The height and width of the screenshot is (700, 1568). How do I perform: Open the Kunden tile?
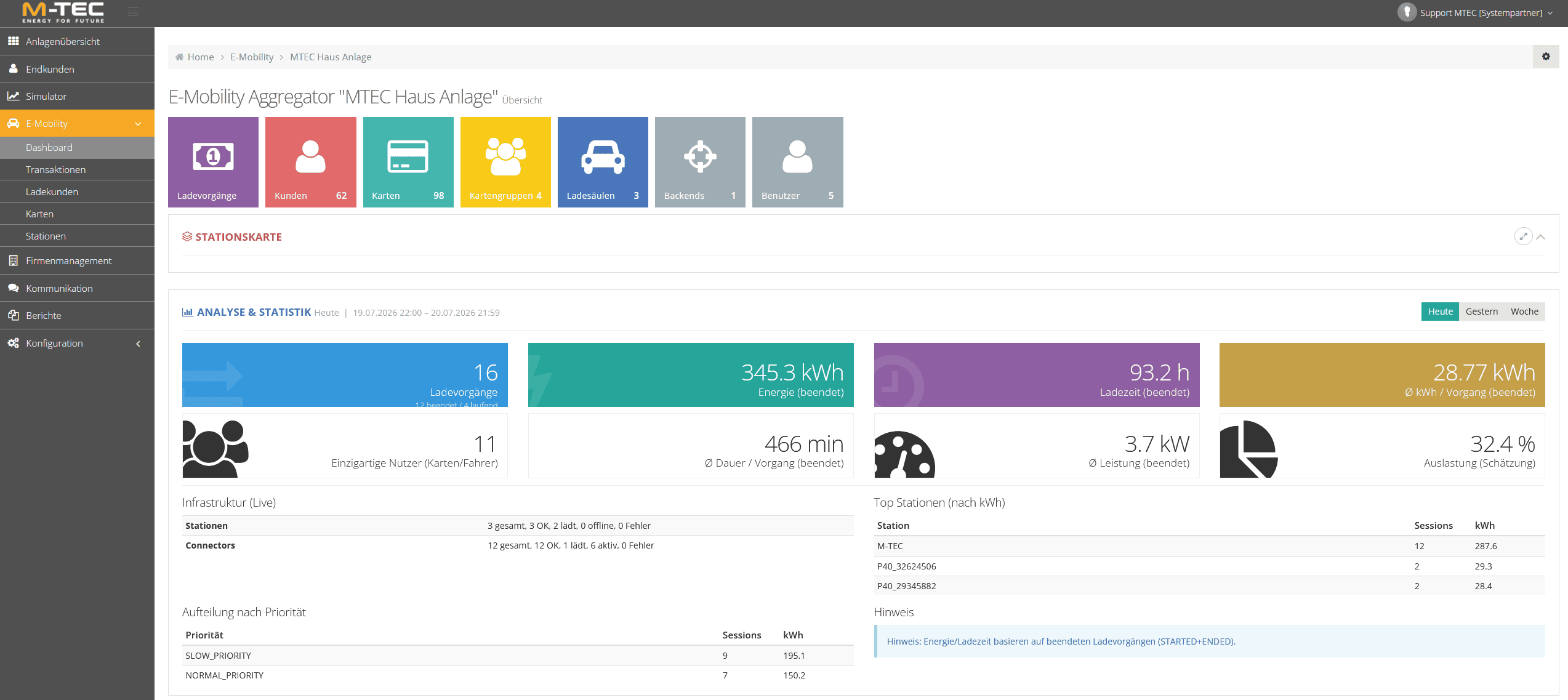pos(311,162)
